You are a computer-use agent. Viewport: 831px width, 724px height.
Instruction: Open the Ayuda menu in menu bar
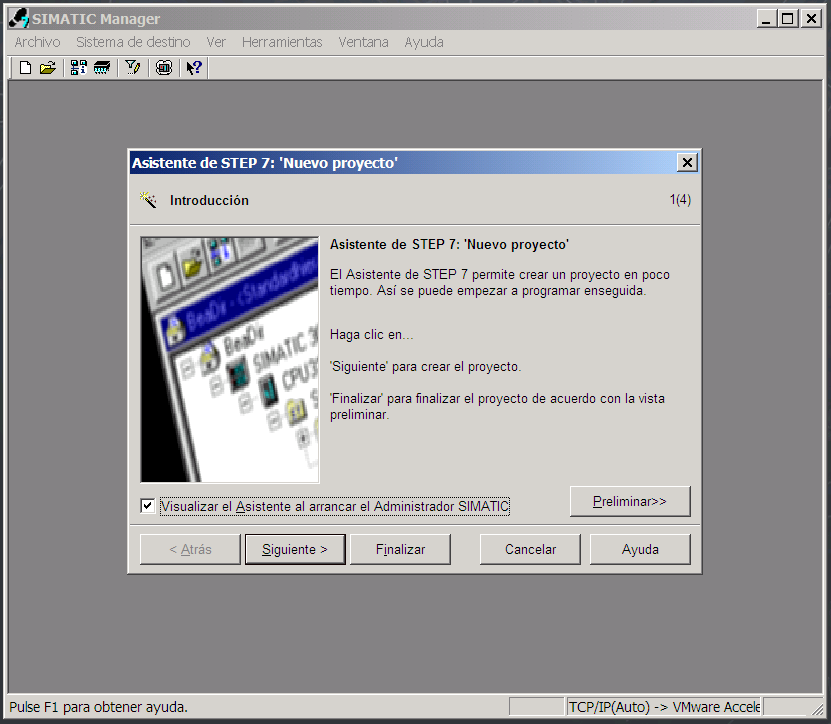424,42
